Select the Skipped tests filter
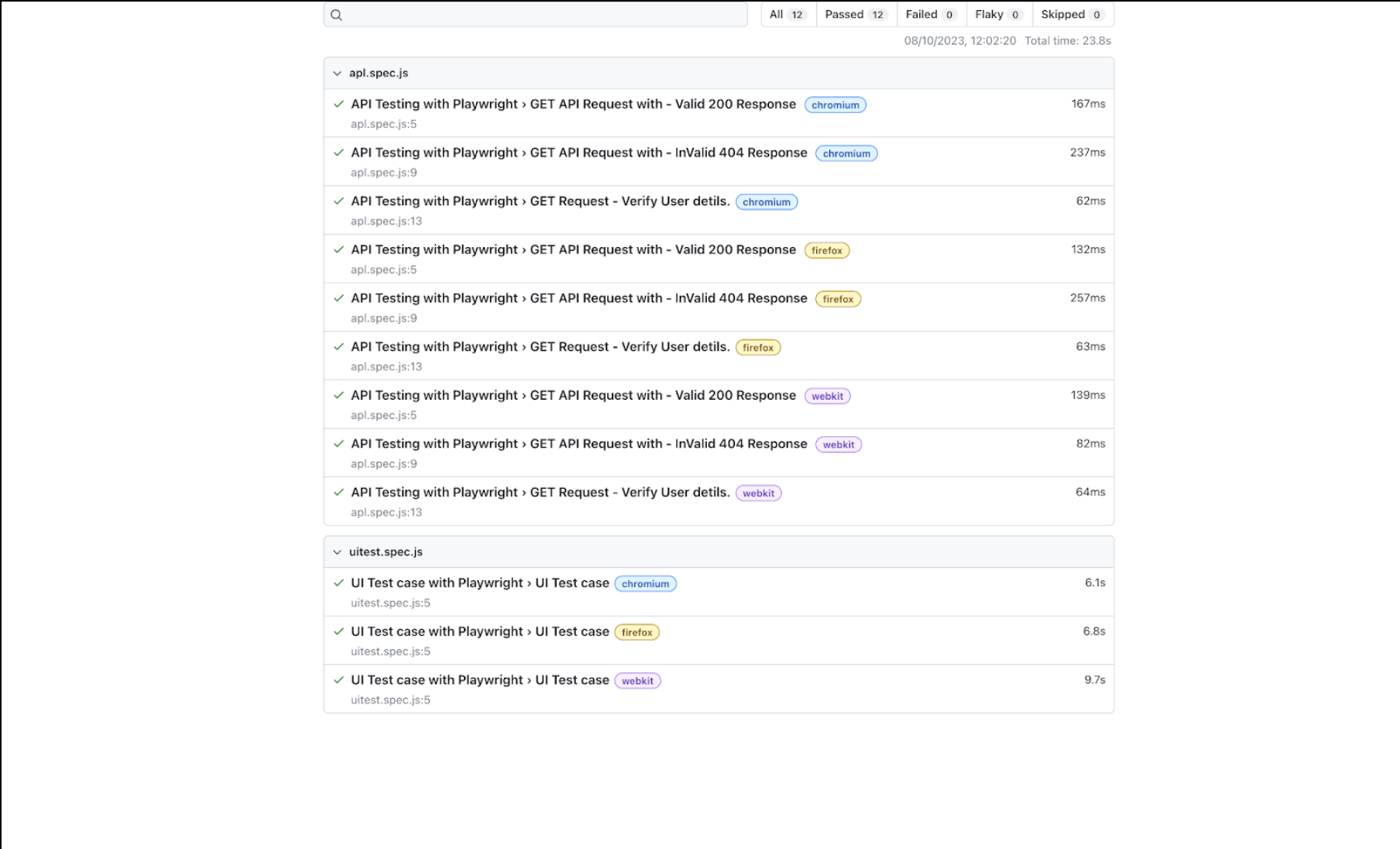The image size is (1400, 849). click(1072, 15)
